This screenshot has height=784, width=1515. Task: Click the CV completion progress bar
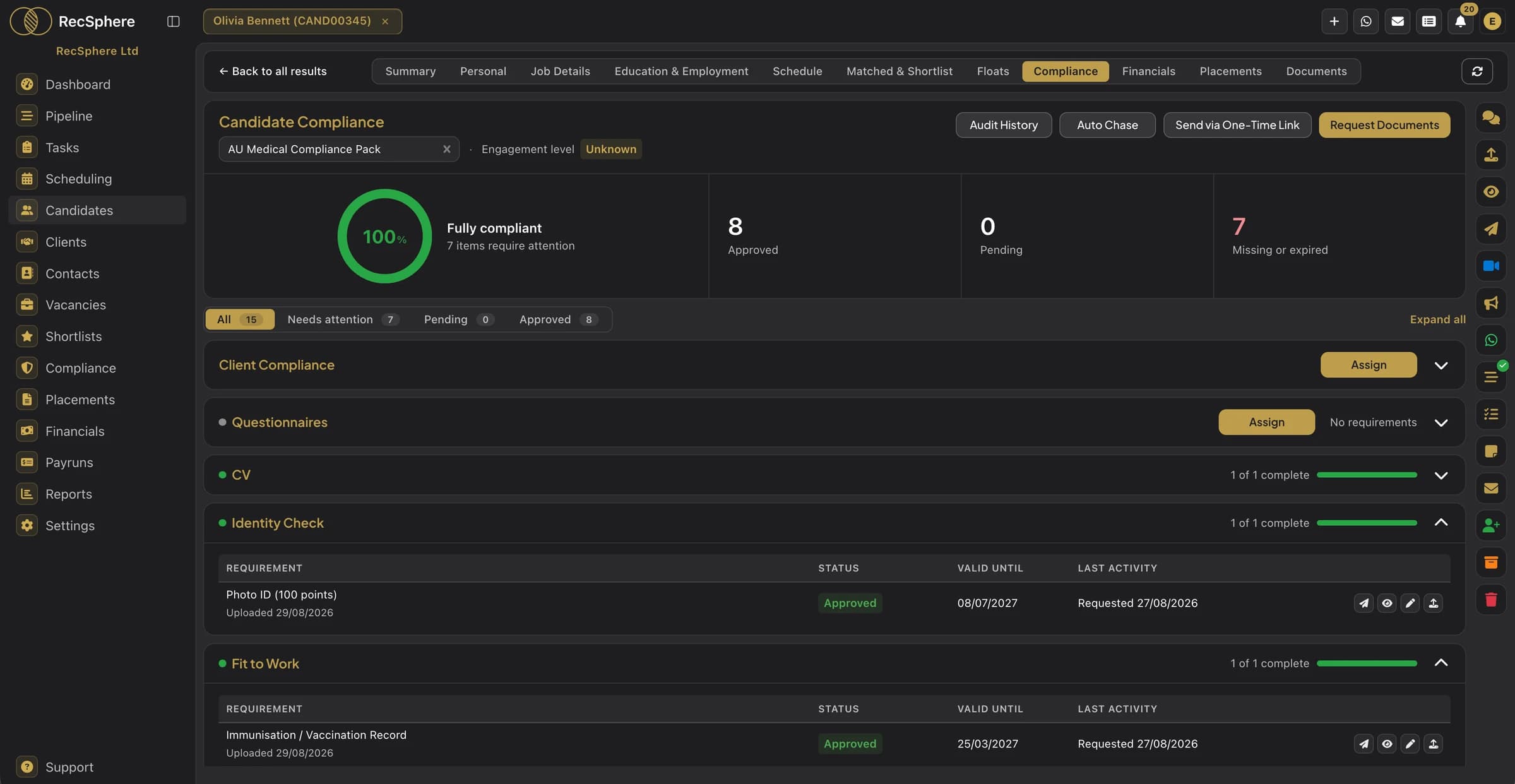(x=1367, y=475)
